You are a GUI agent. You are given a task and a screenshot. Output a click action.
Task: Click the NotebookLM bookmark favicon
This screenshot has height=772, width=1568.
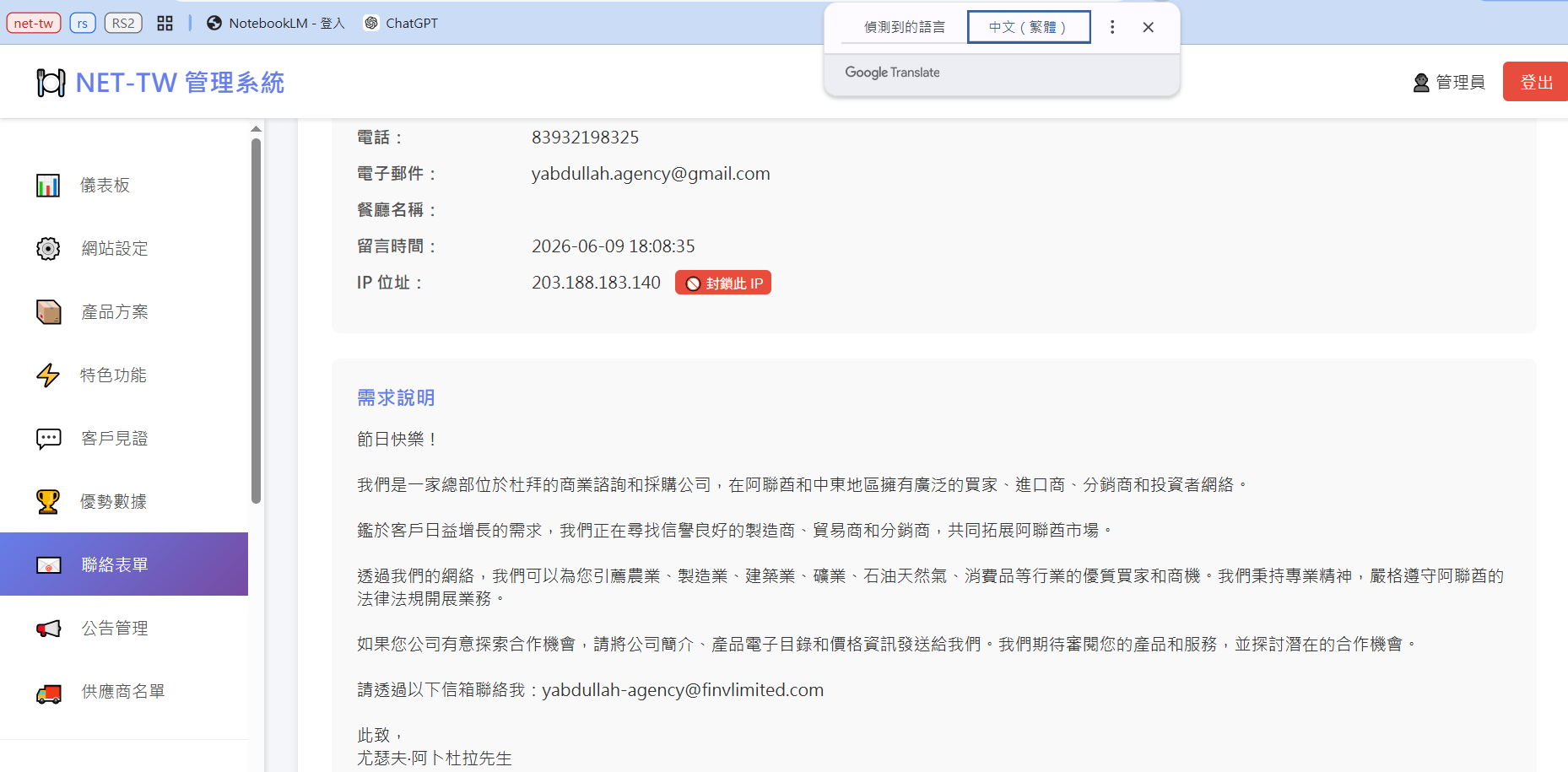[214, 23]
